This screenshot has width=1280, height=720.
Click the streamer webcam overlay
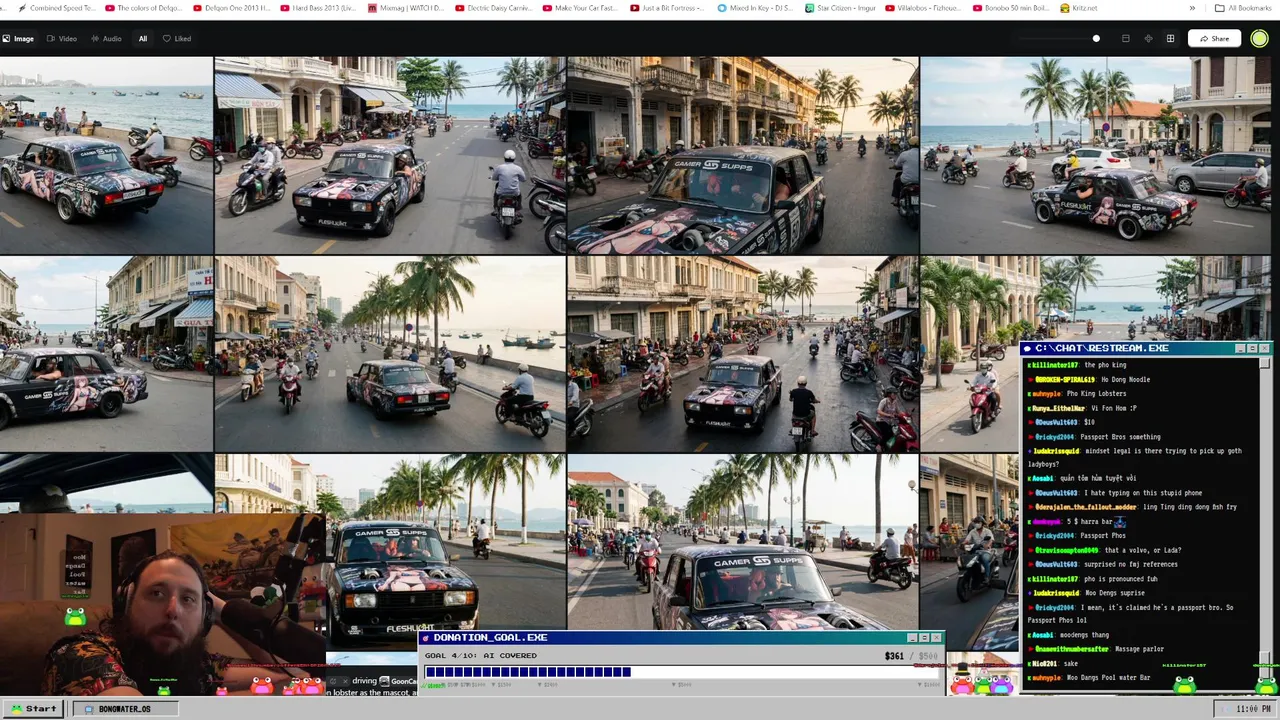click(162, 605)
